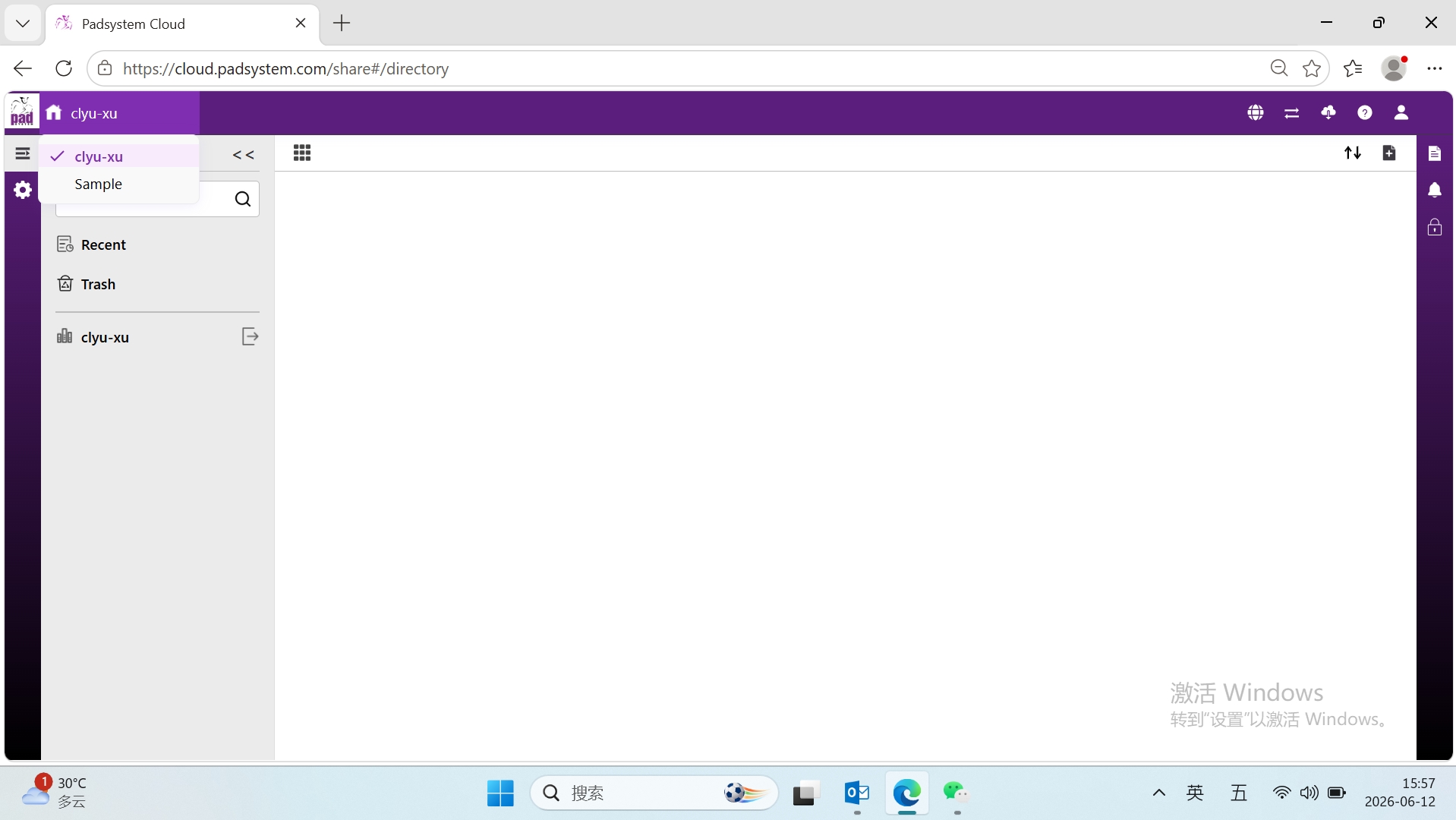Switch to the Sample workspace
Screen dimensions: 1456x820
click(119, 184)
